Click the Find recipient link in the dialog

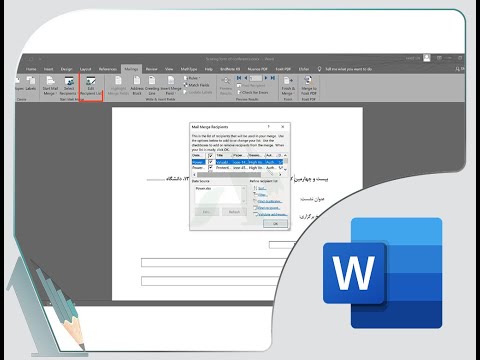(269, 208)
